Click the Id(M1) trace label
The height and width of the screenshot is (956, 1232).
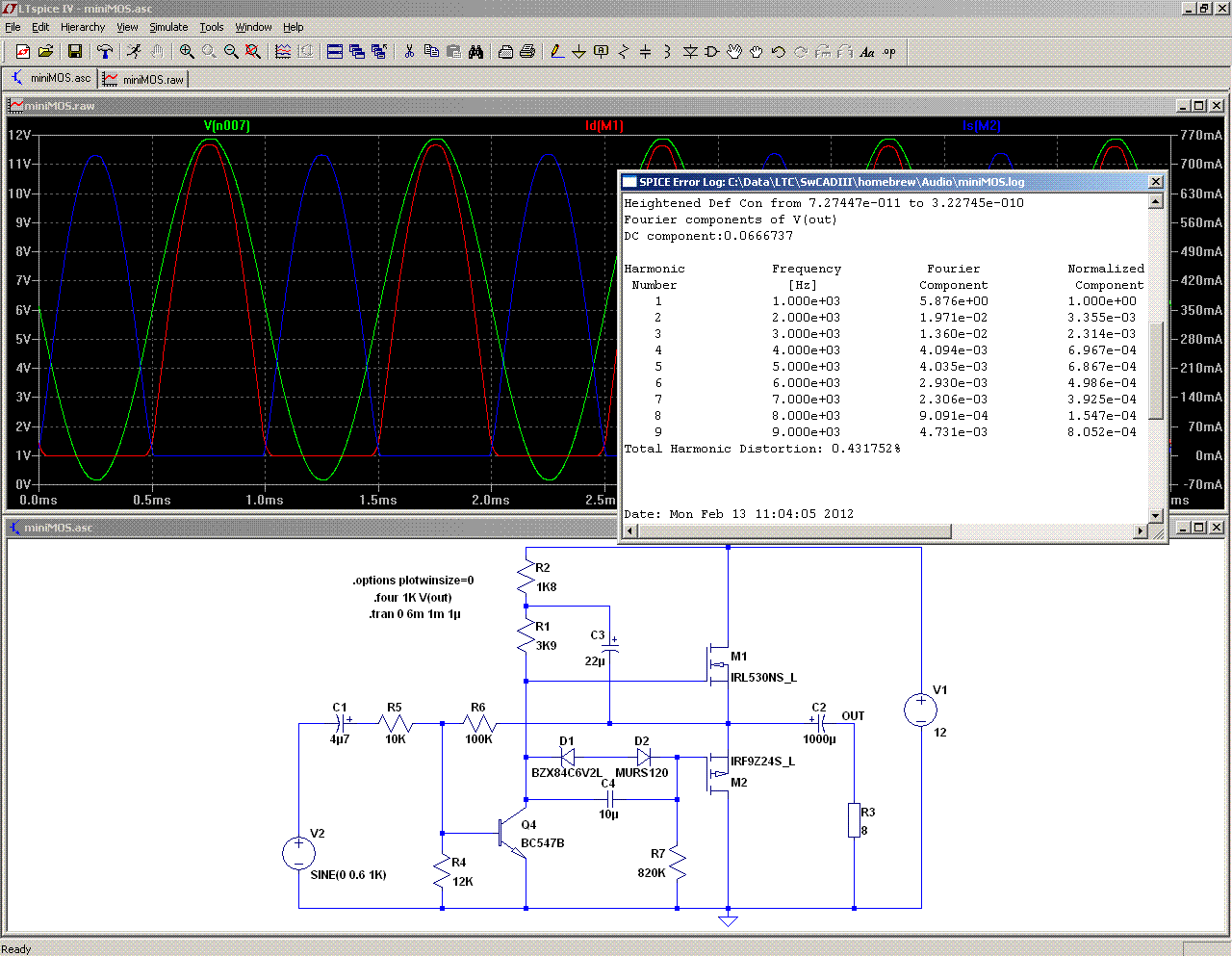[x=604, y=126]
